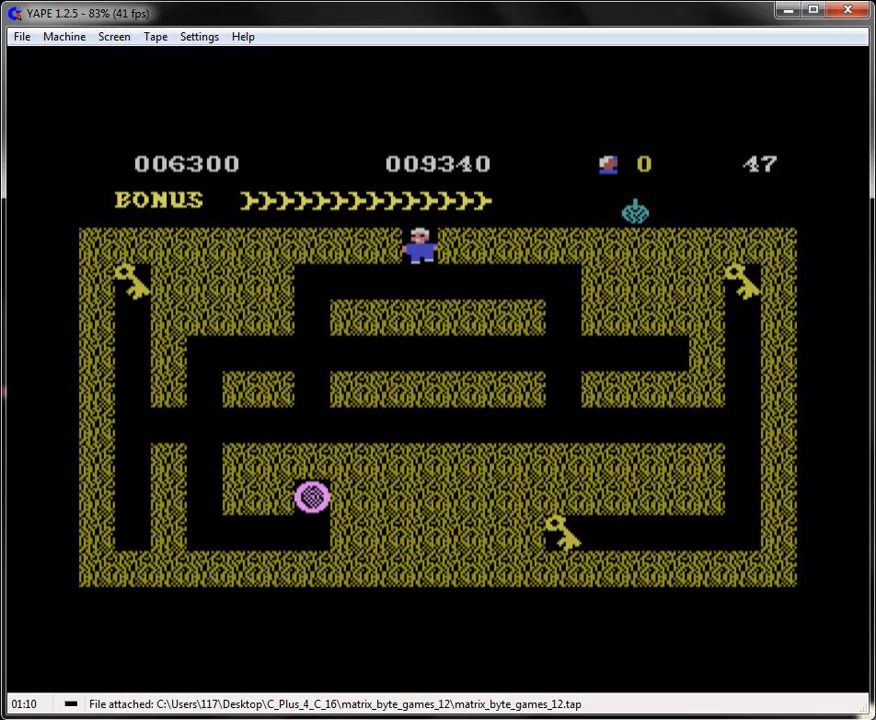Click the attached file path in status bar

click(x=335, y=704)
